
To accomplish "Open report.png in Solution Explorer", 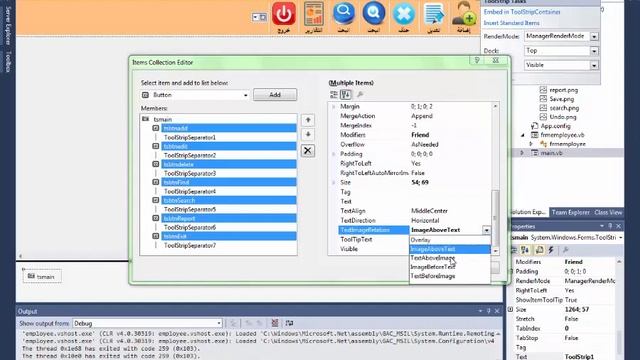I will click(x=563, y=90).
